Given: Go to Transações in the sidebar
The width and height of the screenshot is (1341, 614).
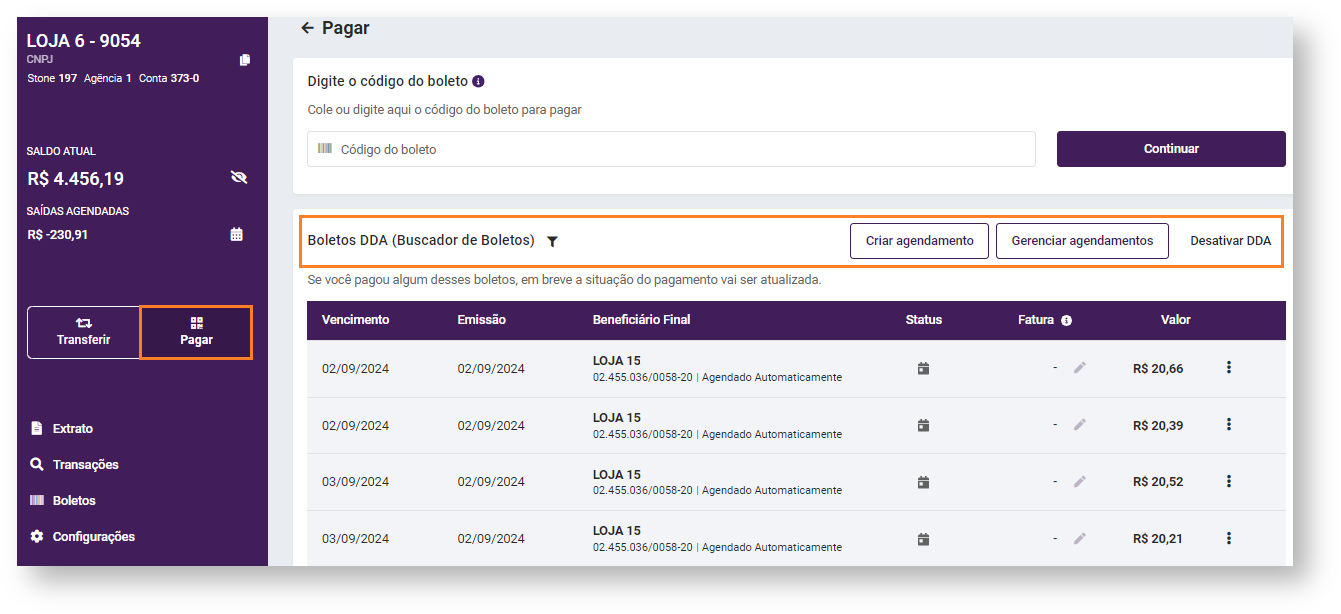Looking at the screenshot, I should point(85,464).
